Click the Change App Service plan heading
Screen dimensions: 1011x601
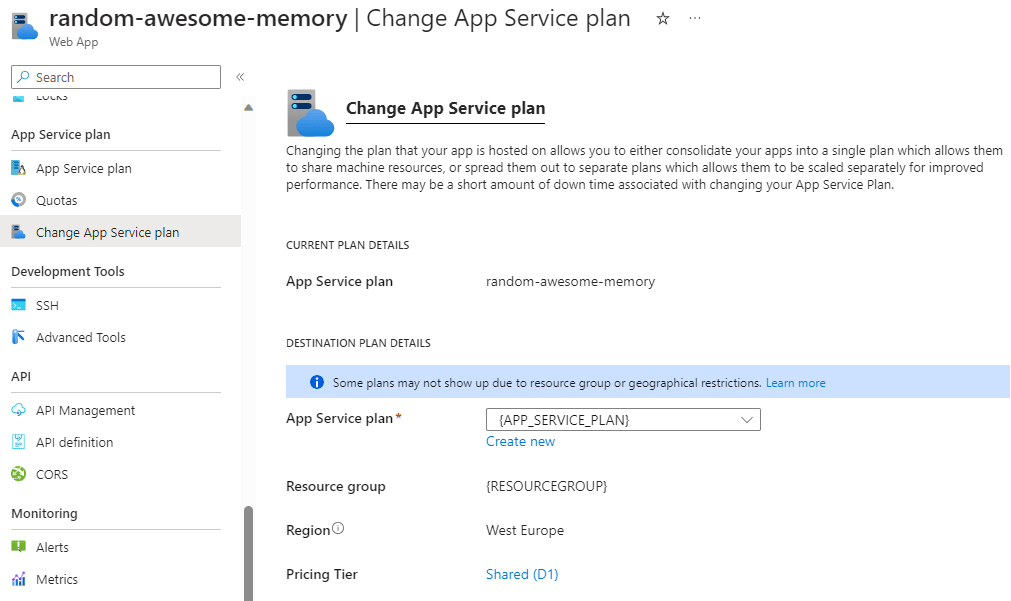(446, 108)
